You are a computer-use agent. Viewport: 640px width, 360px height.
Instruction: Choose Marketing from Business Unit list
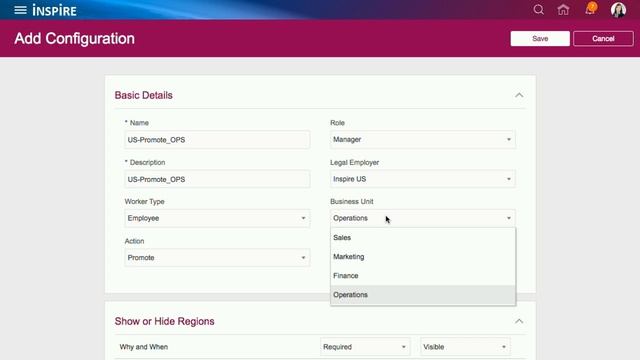[x=423, y=257]
